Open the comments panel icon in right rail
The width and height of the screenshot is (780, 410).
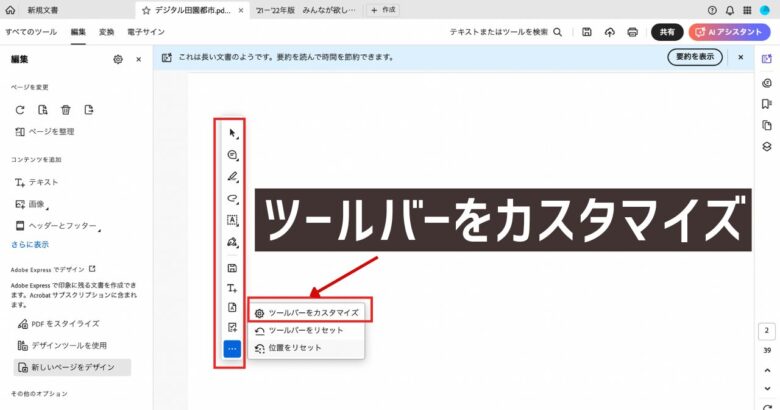(x=767, y=83)
